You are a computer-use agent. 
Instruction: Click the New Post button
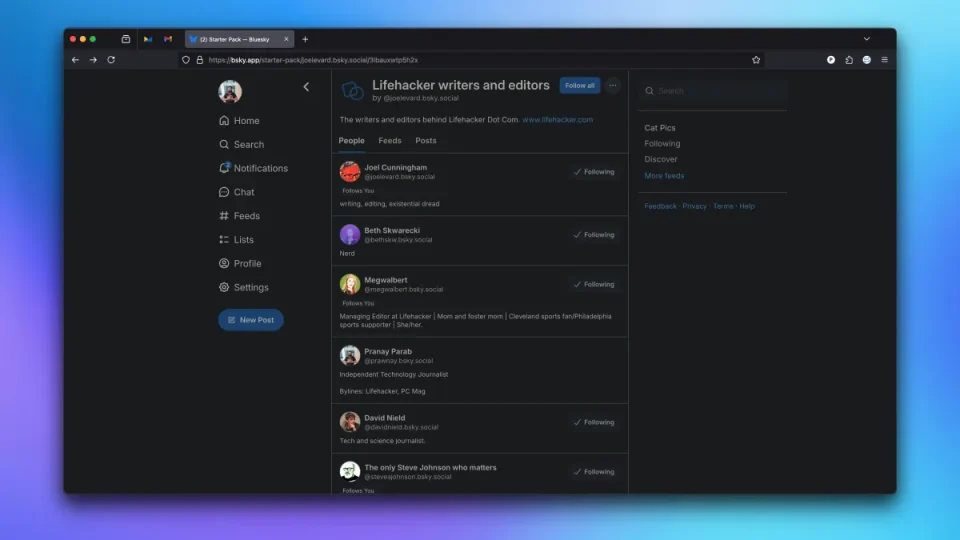[x=251, y=320]
